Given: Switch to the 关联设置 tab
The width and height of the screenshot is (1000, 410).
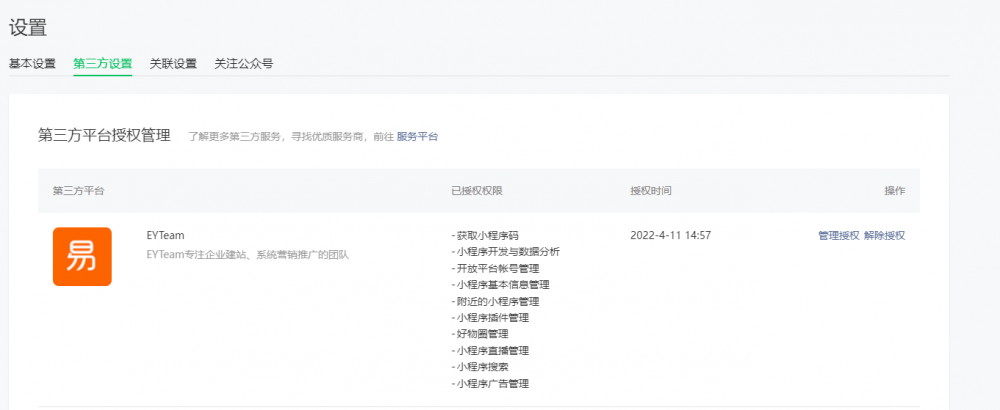Looking at the screenshot, I should (x=173, y=64).
